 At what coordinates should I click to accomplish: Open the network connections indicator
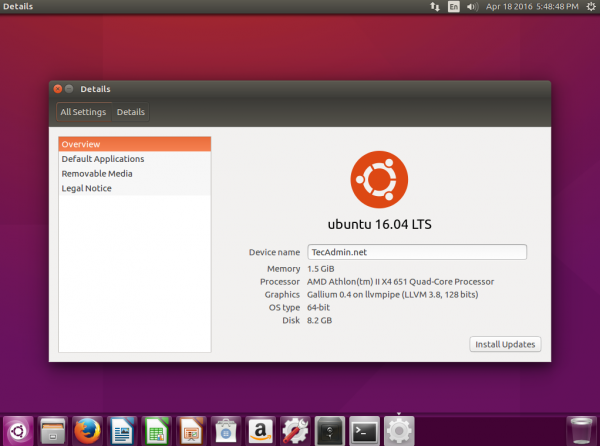pos(433,7)
